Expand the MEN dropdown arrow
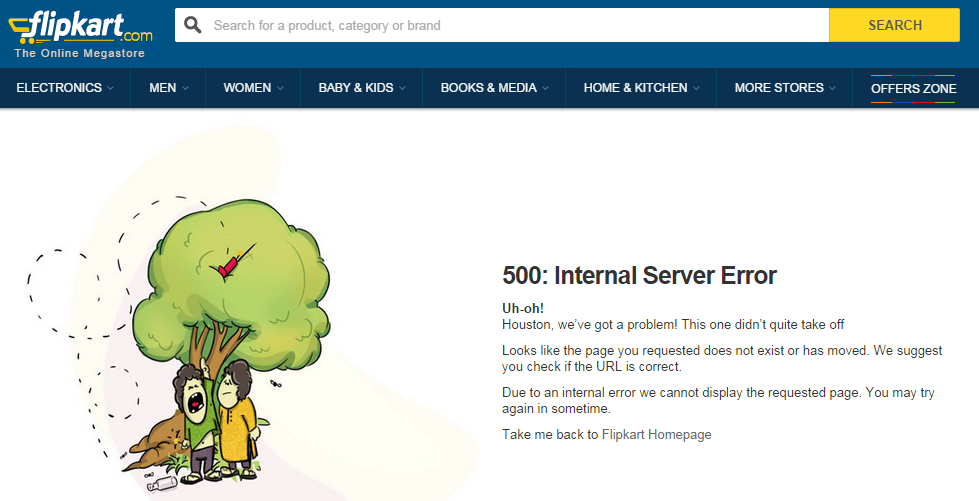Image resolution: width=979 pixels, height=501 pixels. click(x=185, y=89)
